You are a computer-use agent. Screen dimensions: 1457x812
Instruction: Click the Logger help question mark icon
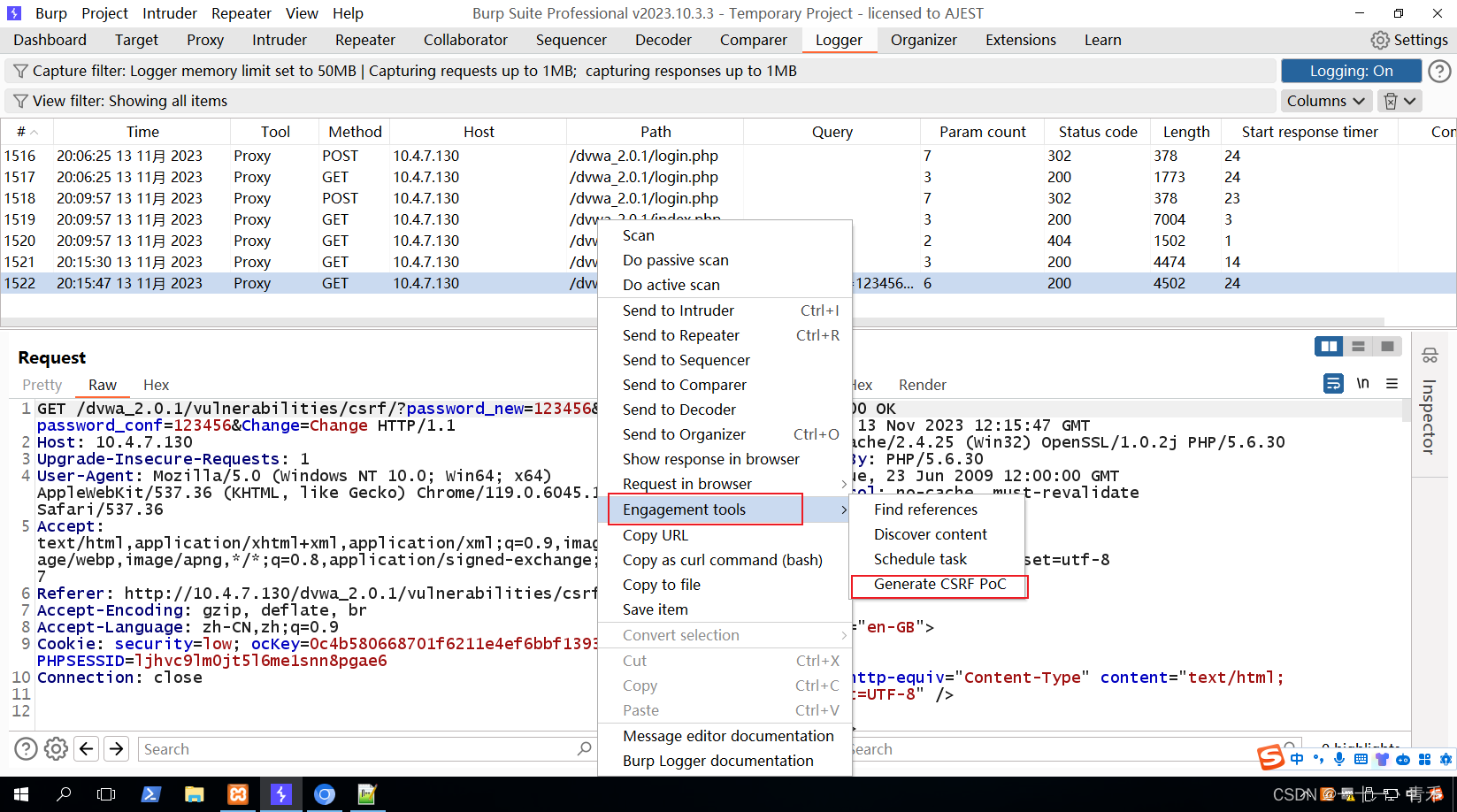1439,71
